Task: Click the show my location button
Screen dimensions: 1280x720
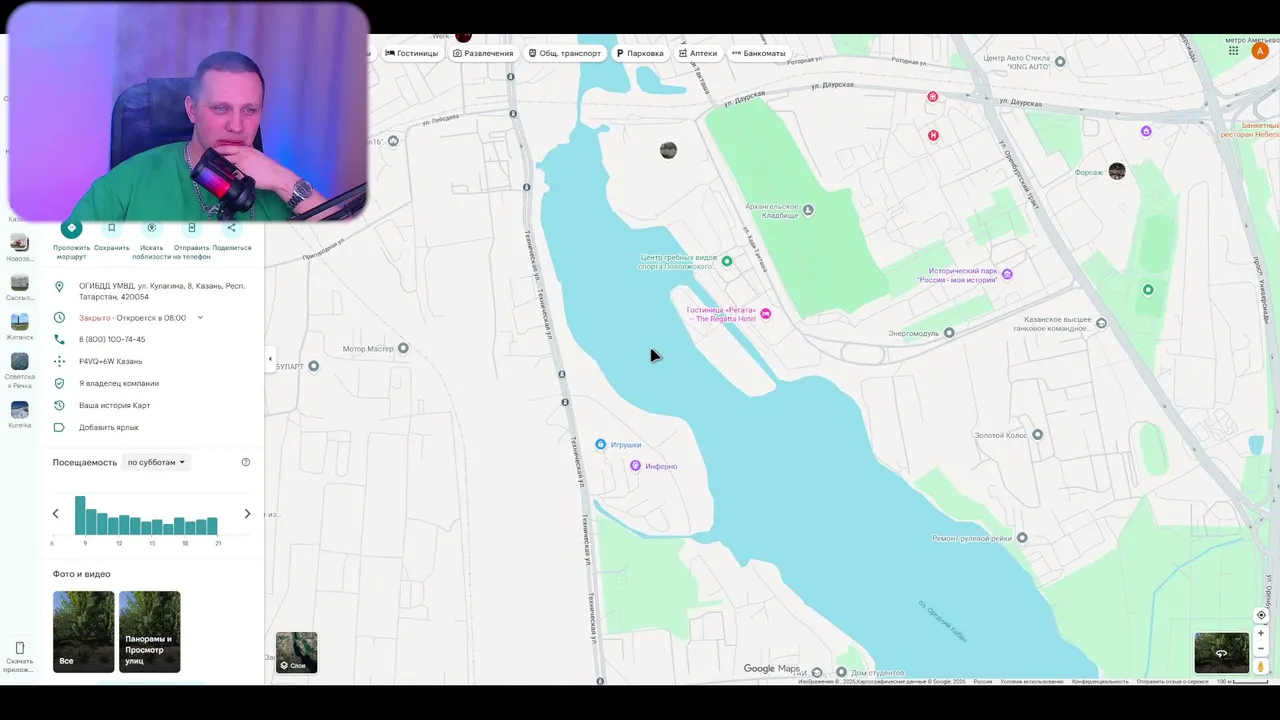Action: (1261, 615)
